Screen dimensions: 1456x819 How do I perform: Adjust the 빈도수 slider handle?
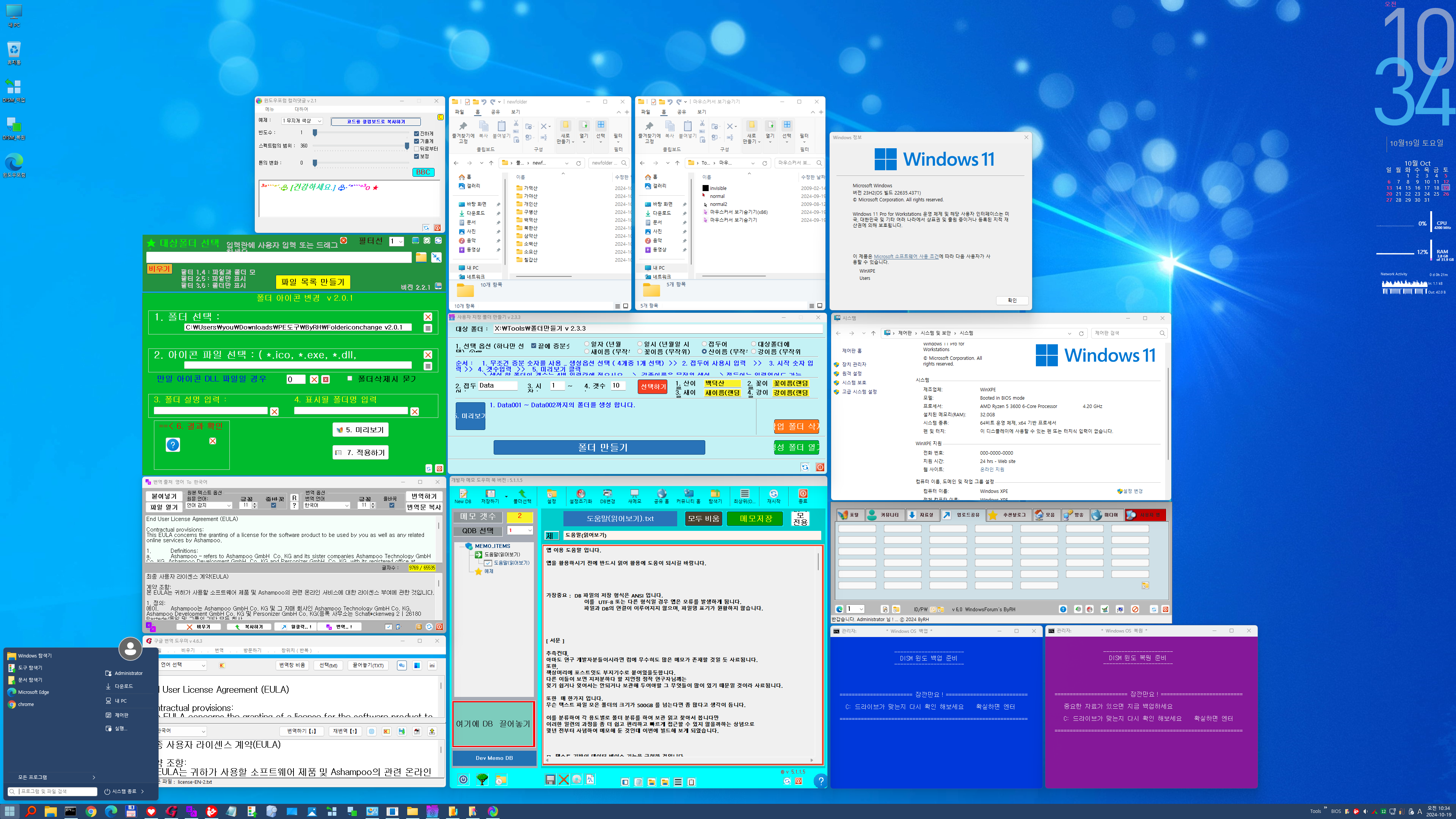(315, 132)
